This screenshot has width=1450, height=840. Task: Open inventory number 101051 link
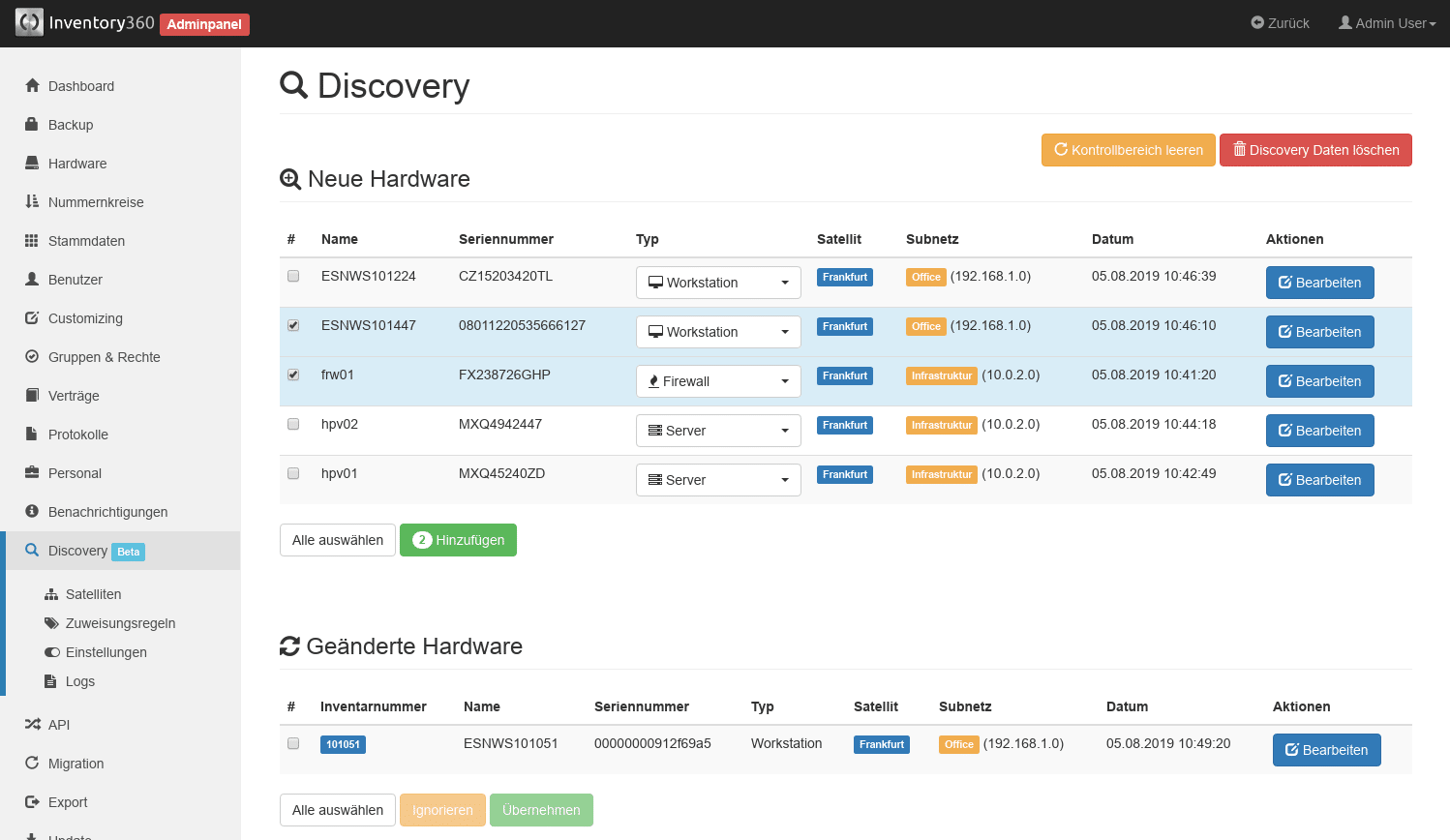(x=343, y=743)
